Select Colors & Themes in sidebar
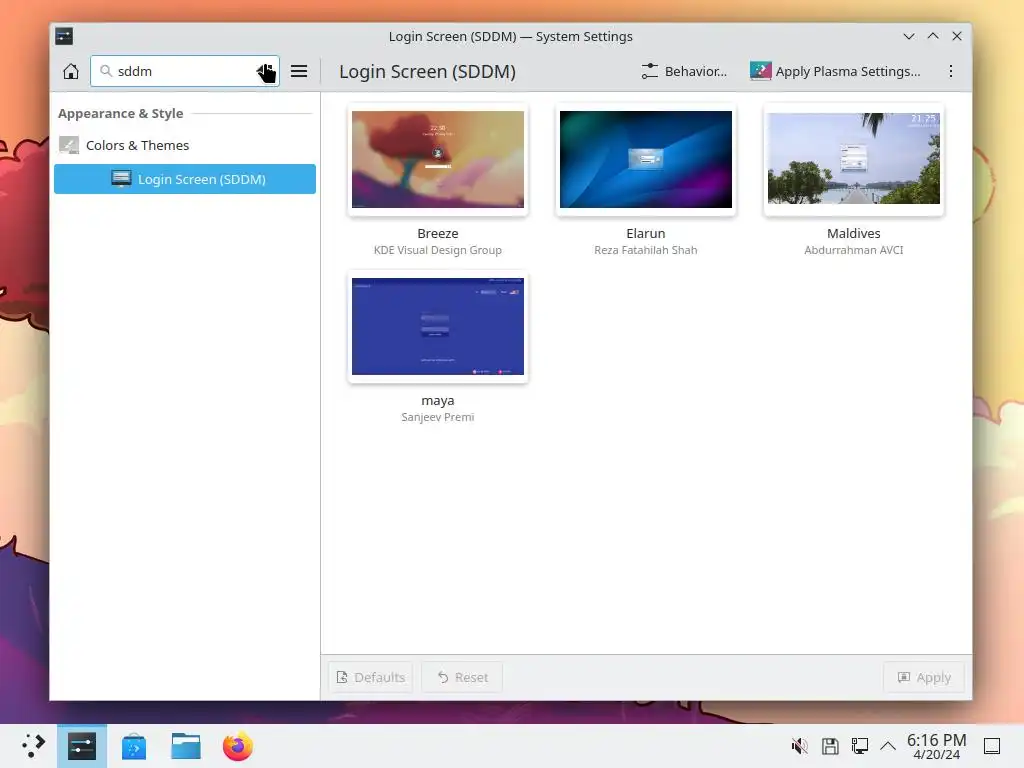 point(185,145)
